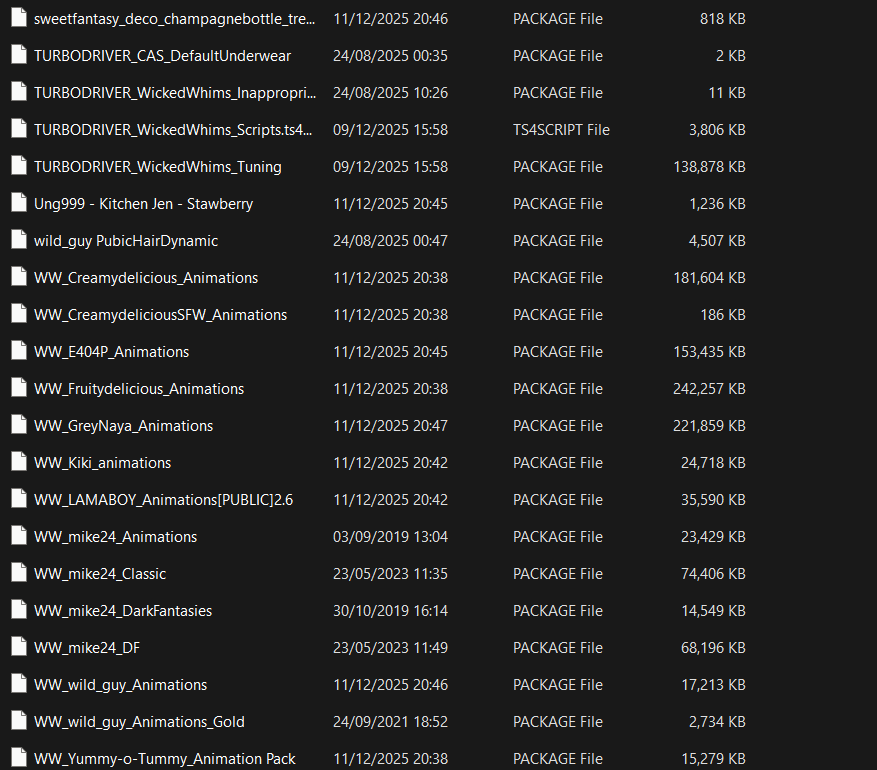The height and width of the screenshot is (770, 877).
Task: Click the file icon of sweetfantasy_deco_champagnebottle file
Action: click(19, 18)
